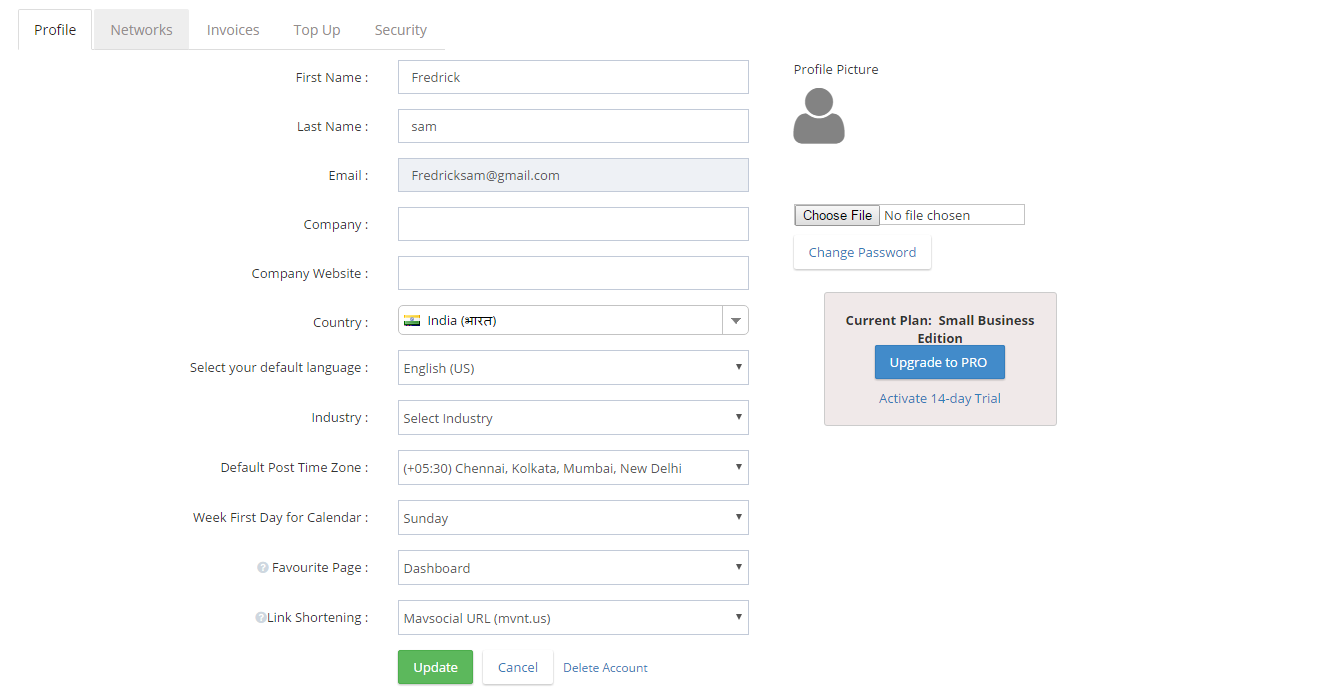Expand the Favourite Page dropdown
Viewport: 1339px width, 700px height.
coord(573,568)
